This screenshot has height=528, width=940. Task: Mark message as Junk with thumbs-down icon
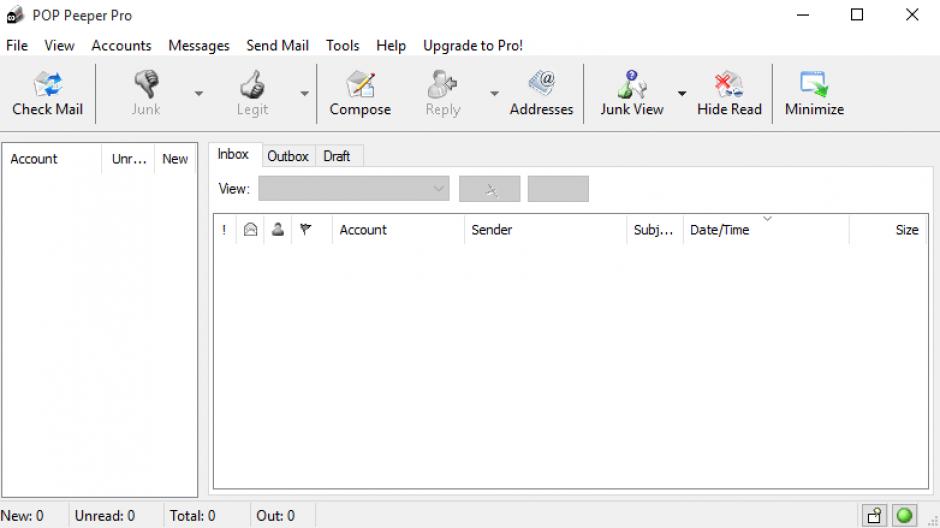[x=146, y=93]
